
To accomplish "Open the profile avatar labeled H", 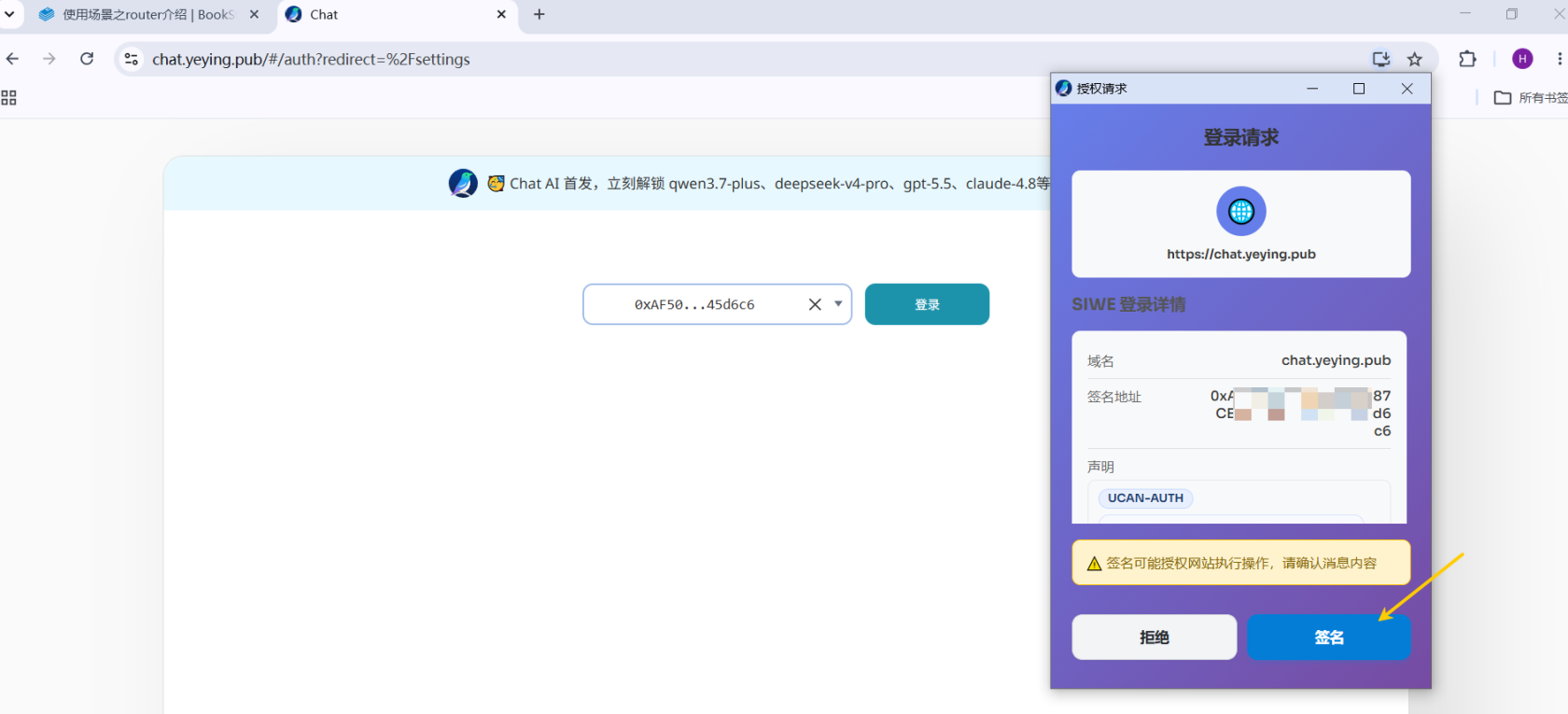I will click(x=1522, y=59).
